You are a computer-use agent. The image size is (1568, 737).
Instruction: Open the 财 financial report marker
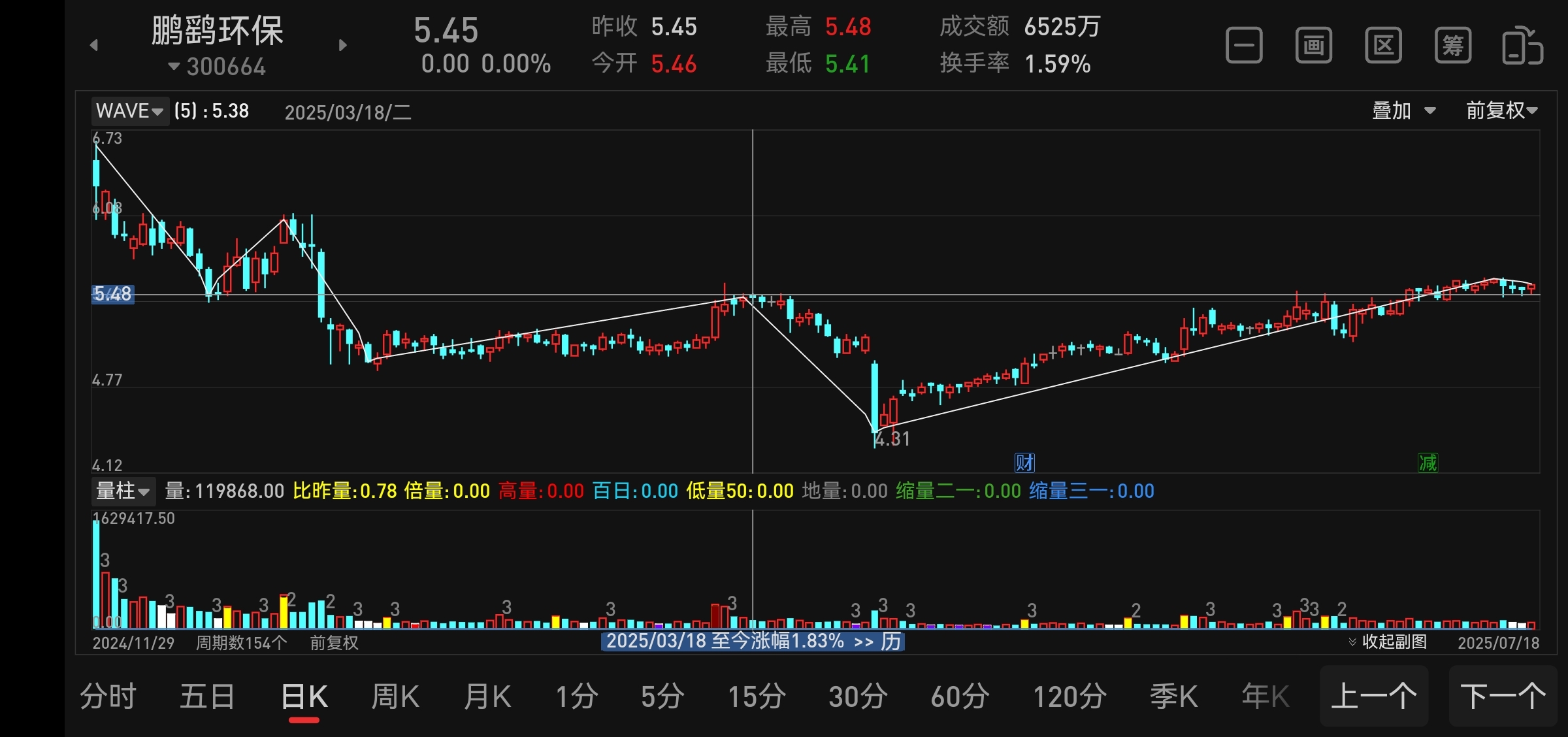pos(1024,463)
